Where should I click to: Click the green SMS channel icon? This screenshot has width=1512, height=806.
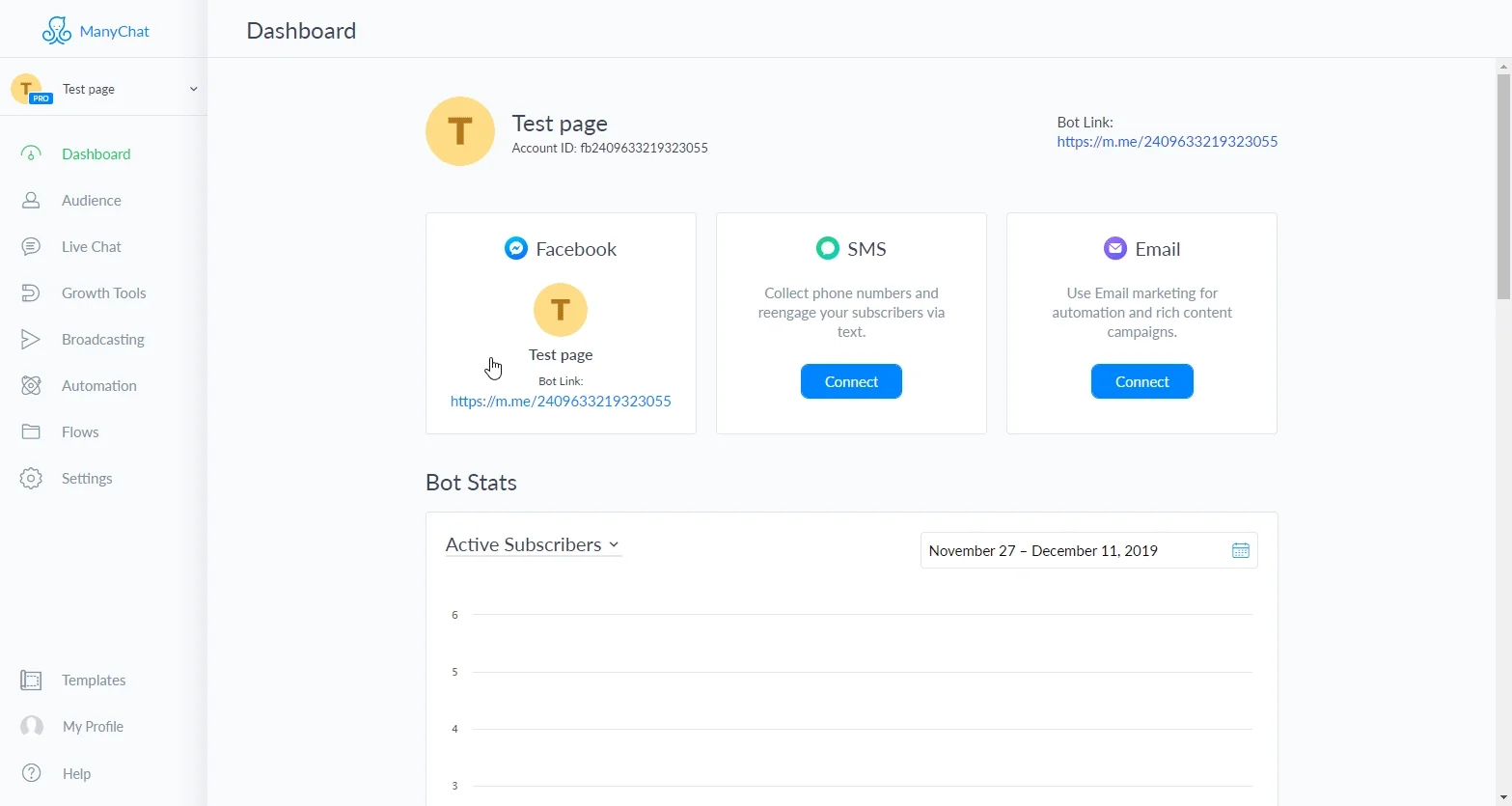coord(828,248)
